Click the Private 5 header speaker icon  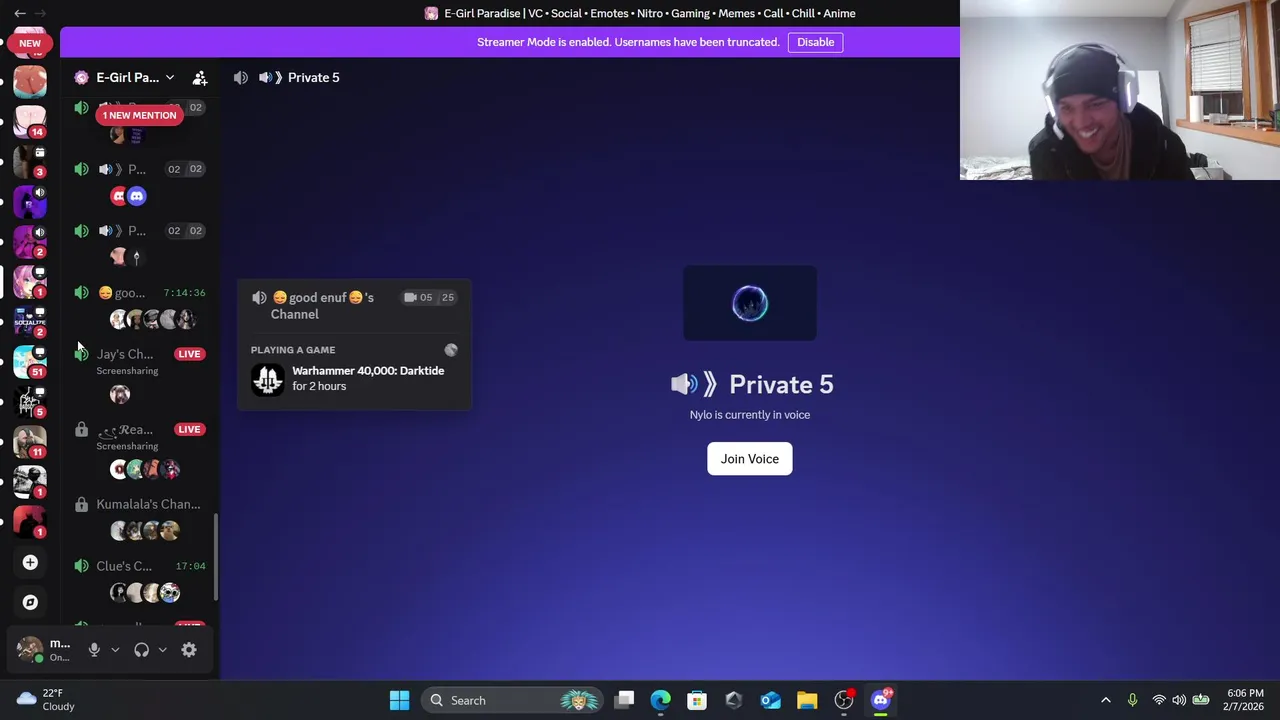point(241,77)
